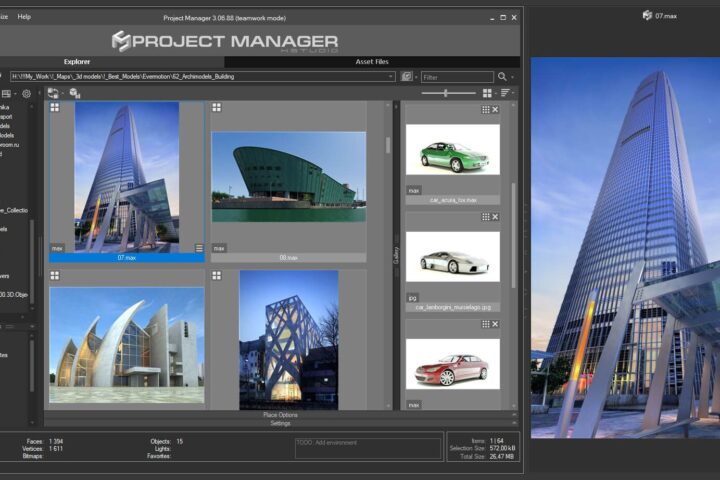Open the list menu icon on 07.max

pyautogui.click(x=199, y=248)
